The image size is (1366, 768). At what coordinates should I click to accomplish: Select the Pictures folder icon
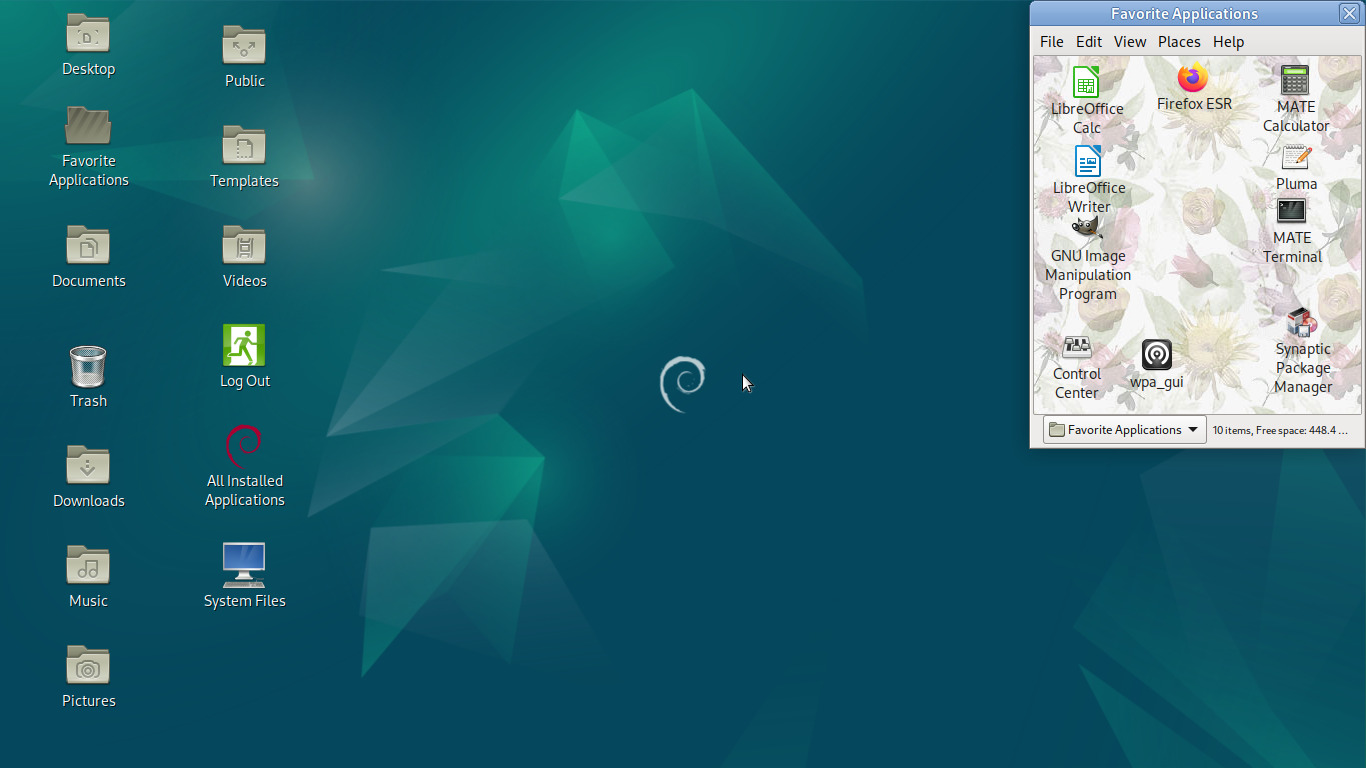click(88, 665)
